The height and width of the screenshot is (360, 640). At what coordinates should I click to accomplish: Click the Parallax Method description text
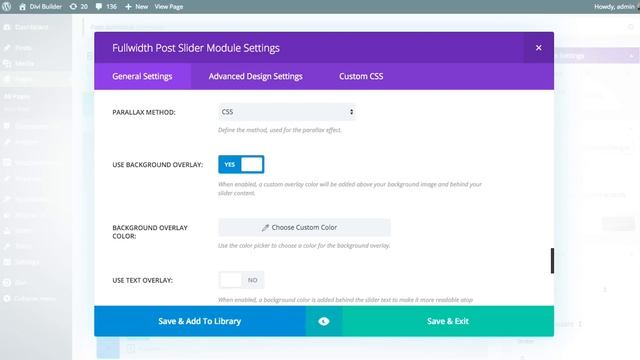coord(280,130)
